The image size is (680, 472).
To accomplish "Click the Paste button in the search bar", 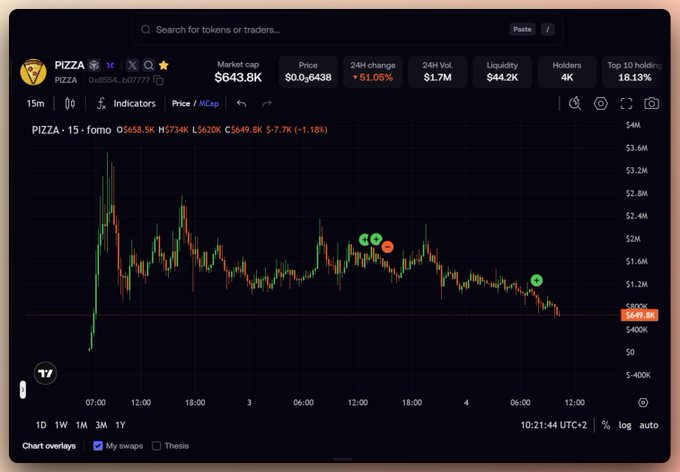I will tap(522, 30).
